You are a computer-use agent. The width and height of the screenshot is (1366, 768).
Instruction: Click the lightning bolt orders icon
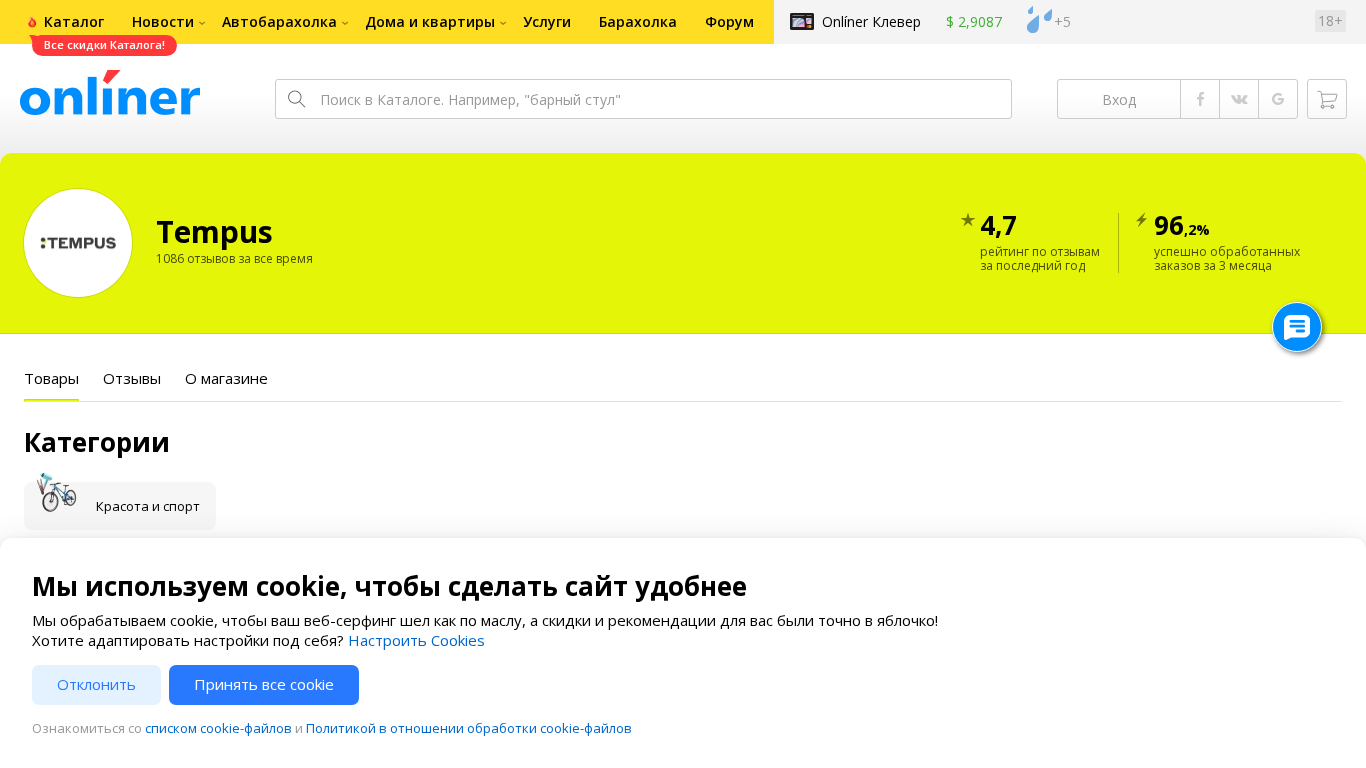pyautogui.click(x=1141, y=220)
